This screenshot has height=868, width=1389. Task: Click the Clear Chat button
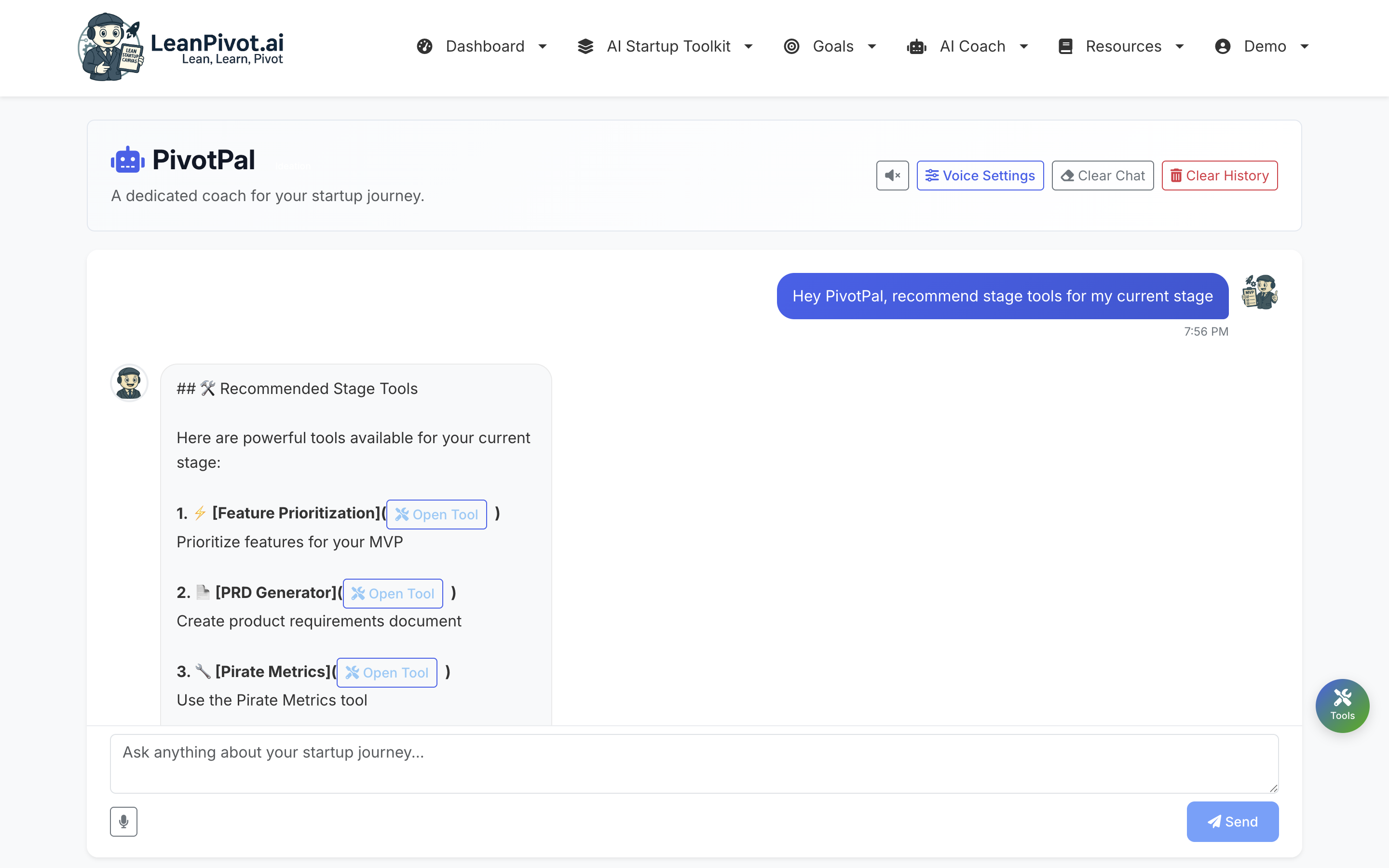(x=1102, y=175)
